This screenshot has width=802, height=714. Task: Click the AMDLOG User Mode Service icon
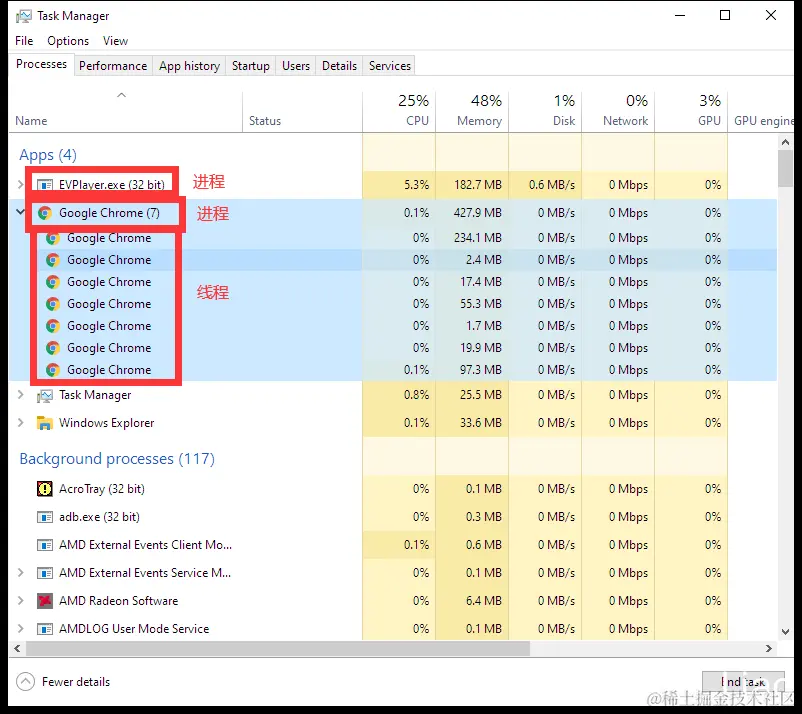(45, 629)
